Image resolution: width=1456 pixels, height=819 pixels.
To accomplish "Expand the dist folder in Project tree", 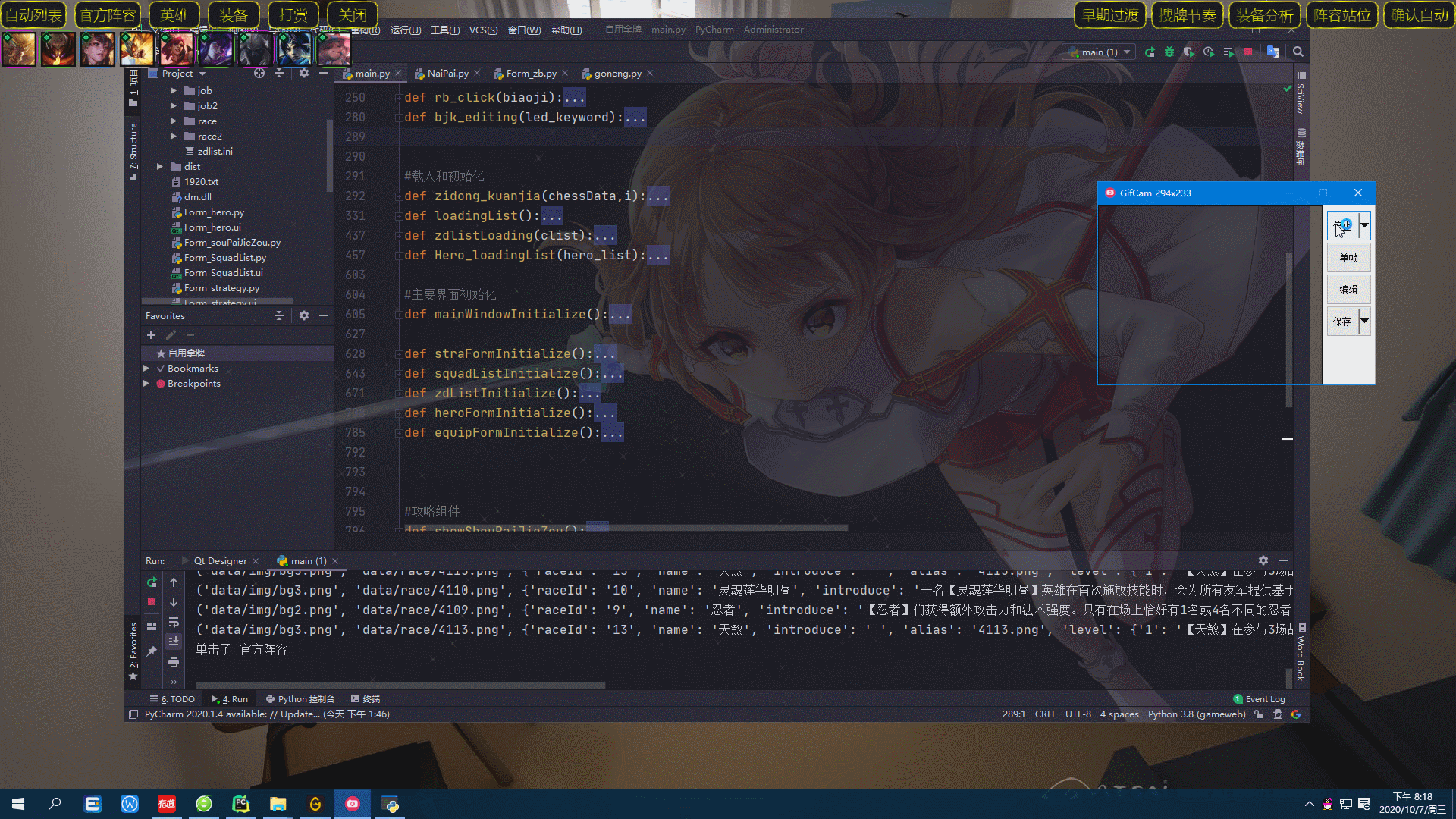I will click(x=160, y=167).
